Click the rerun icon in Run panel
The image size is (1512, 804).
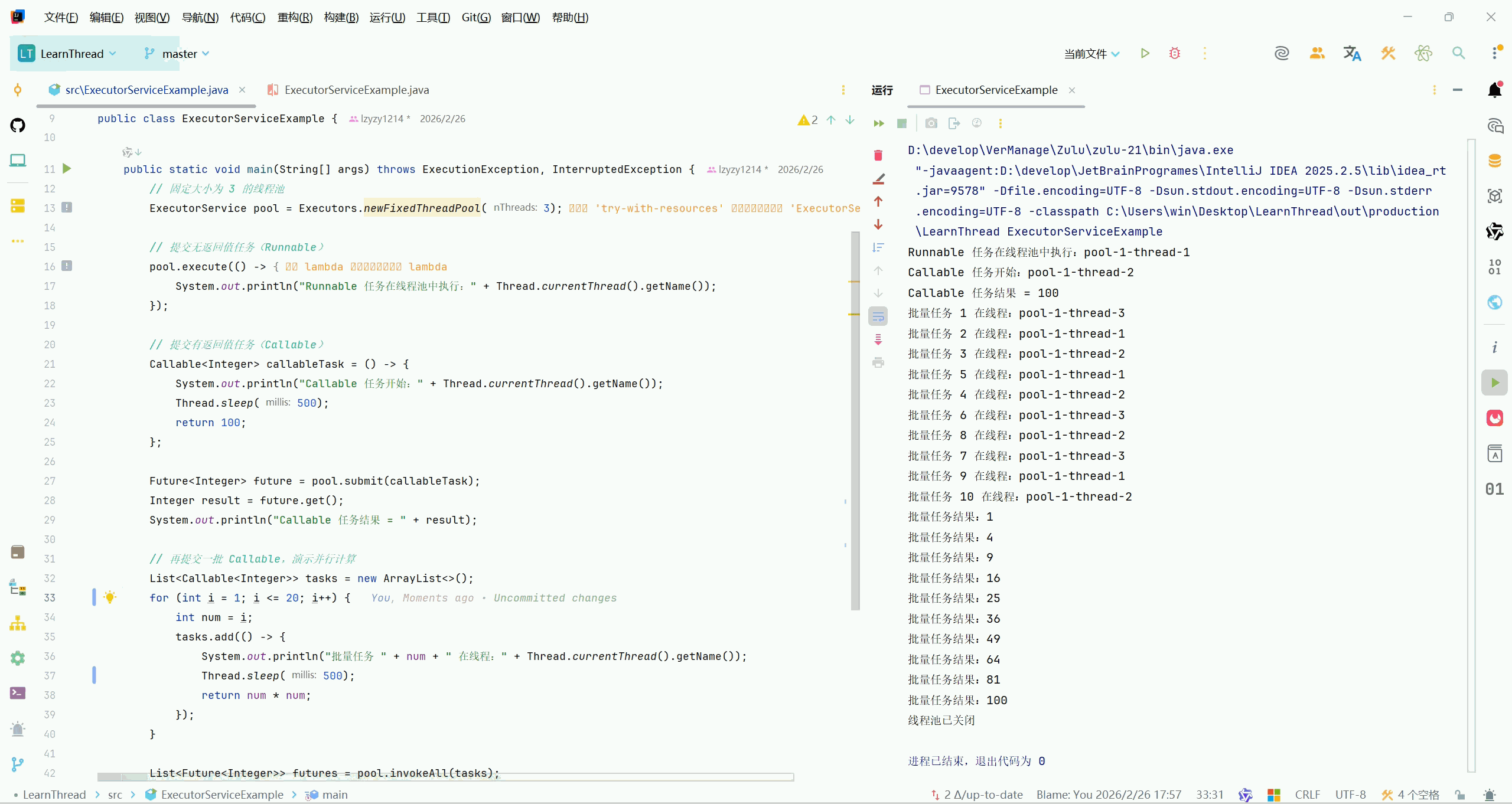879,123
